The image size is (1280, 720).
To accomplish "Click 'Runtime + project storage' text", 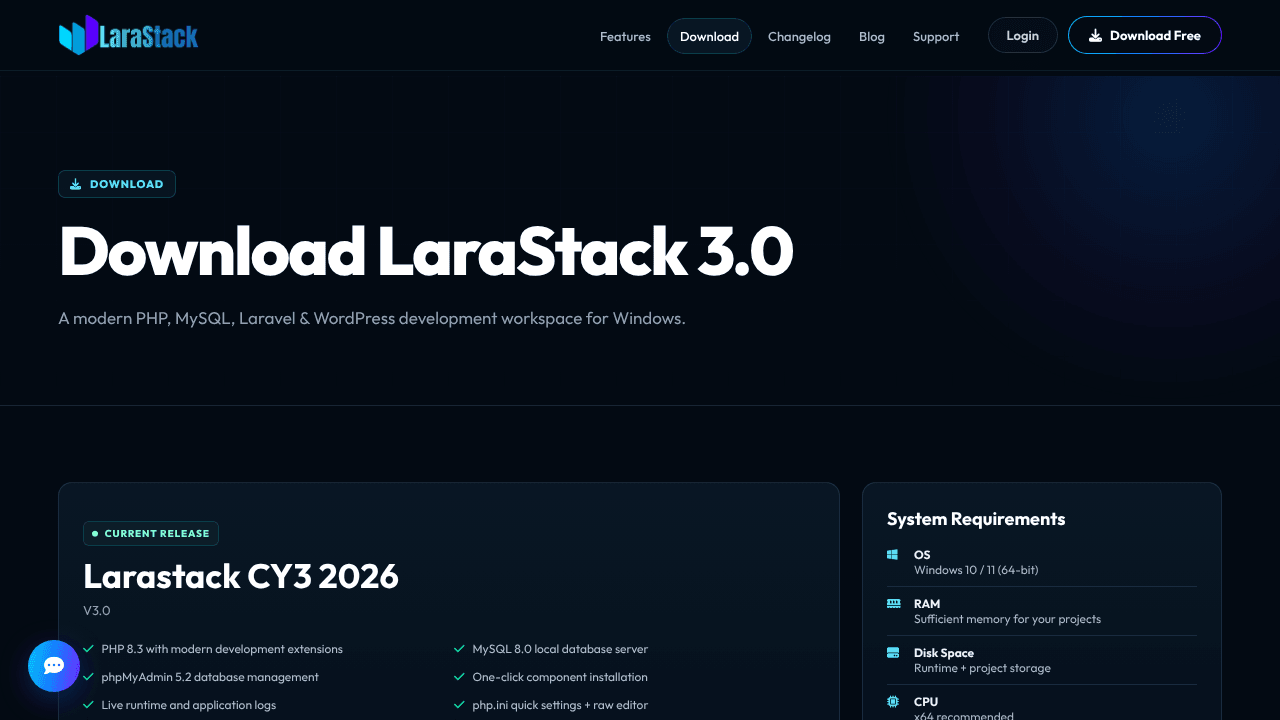I will 982,668.
